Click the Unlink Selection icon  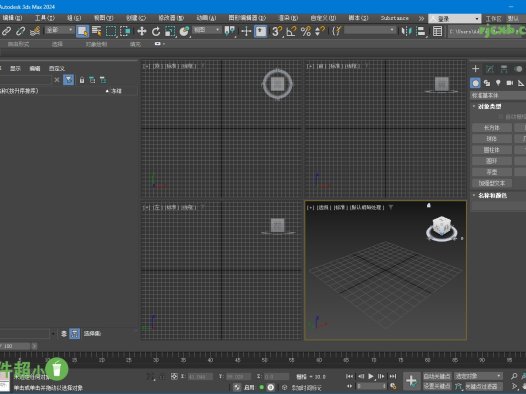click(20, 32)
